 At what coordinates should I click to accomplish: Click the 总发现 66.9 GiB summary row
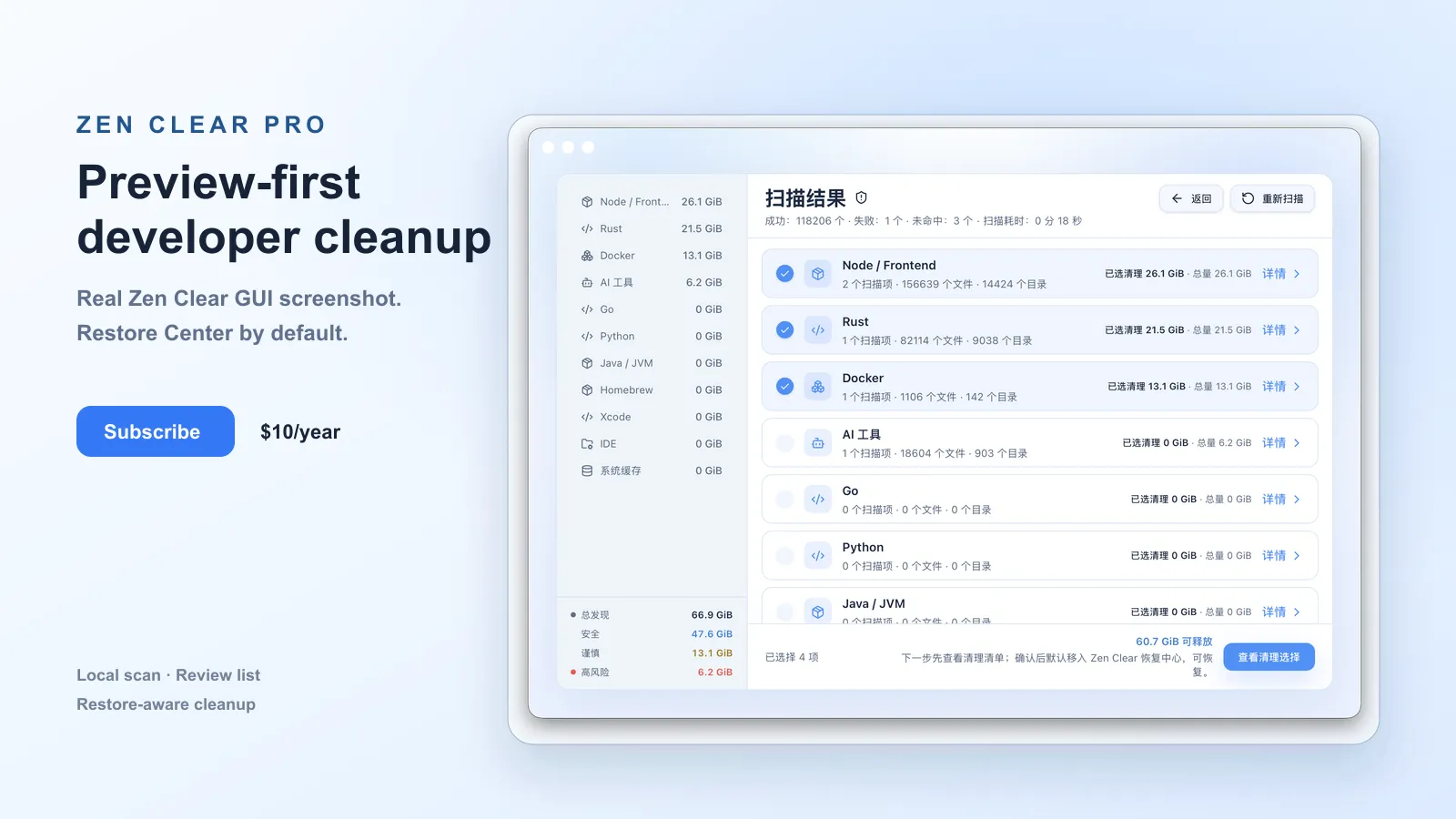(x=652, y=615)
